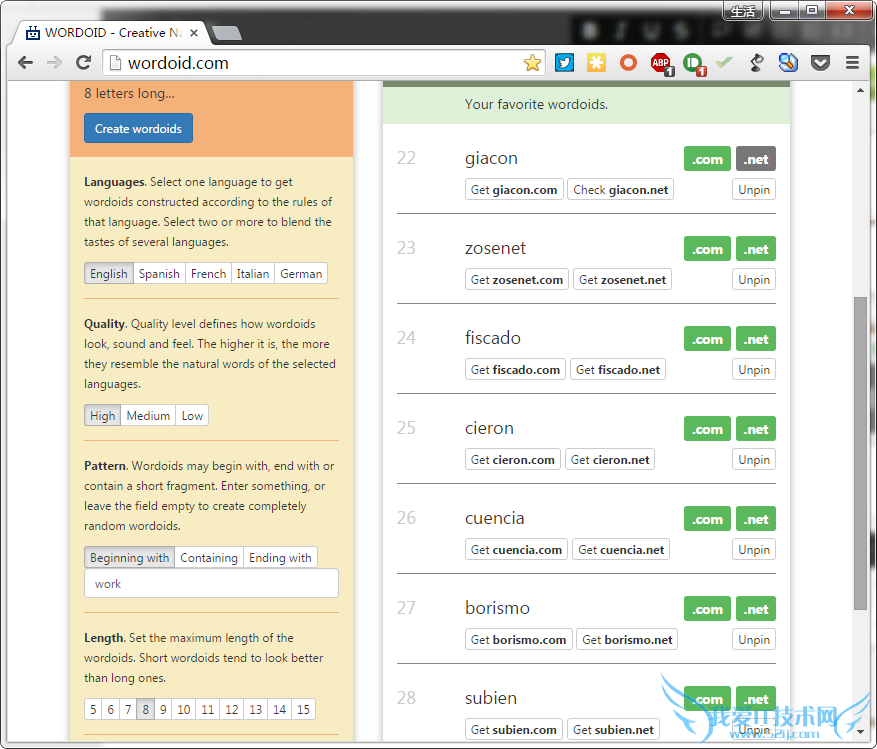Click the .com badge for cieron
Viewport: 877px width, 749px height.
[x=707, y=429]
